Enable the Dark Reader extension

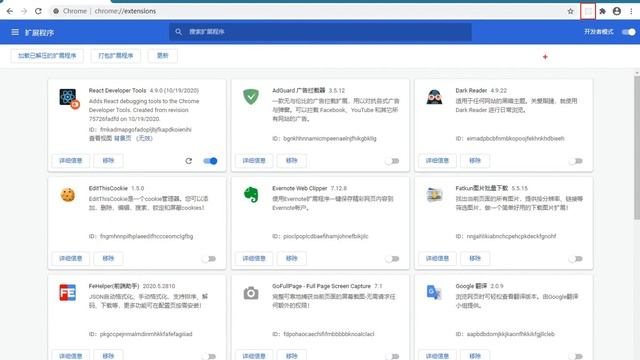[x=576, y=161]
